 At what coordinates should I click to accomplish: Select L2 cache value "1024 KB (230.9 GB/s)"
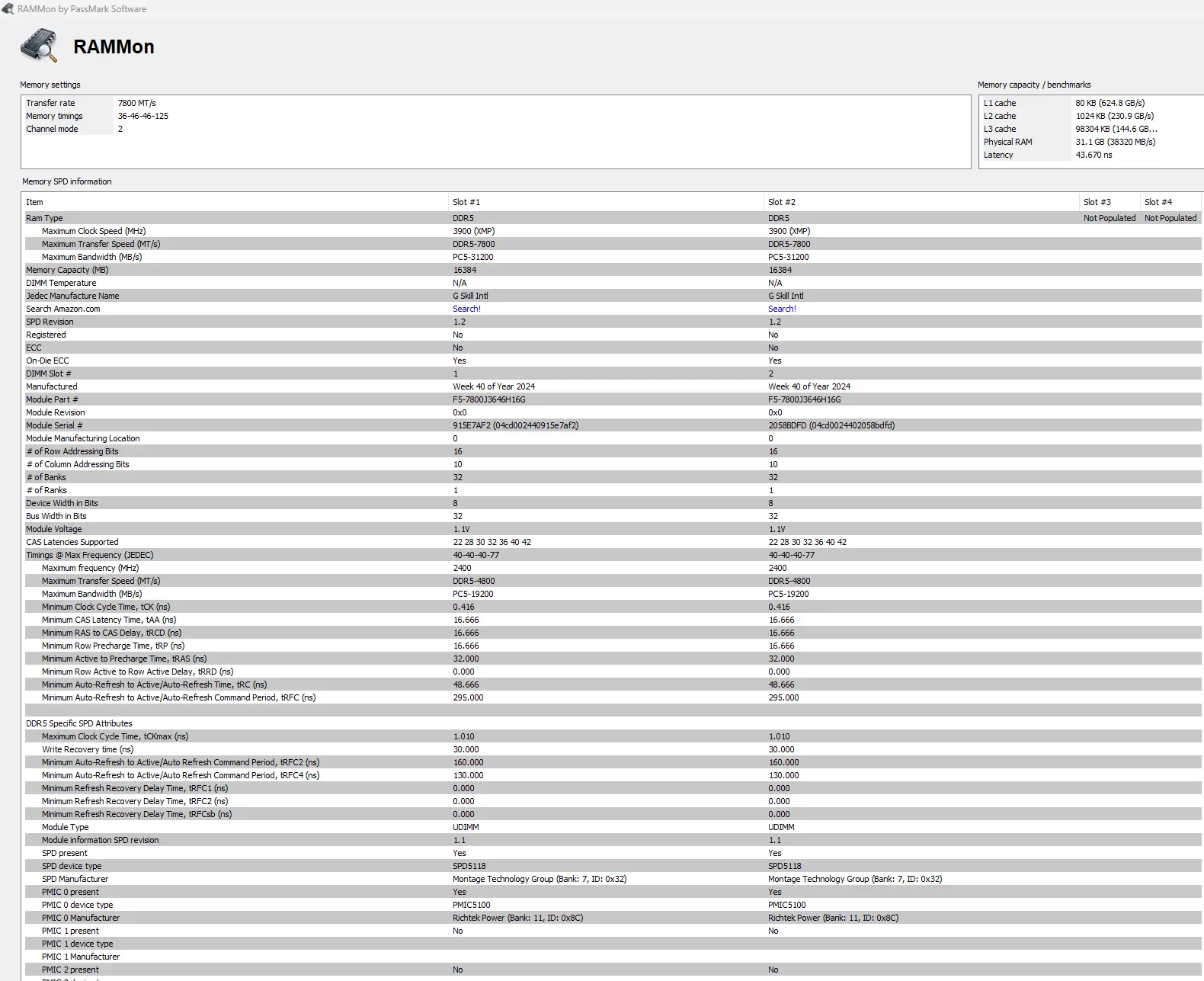(x=1115, y=116)
